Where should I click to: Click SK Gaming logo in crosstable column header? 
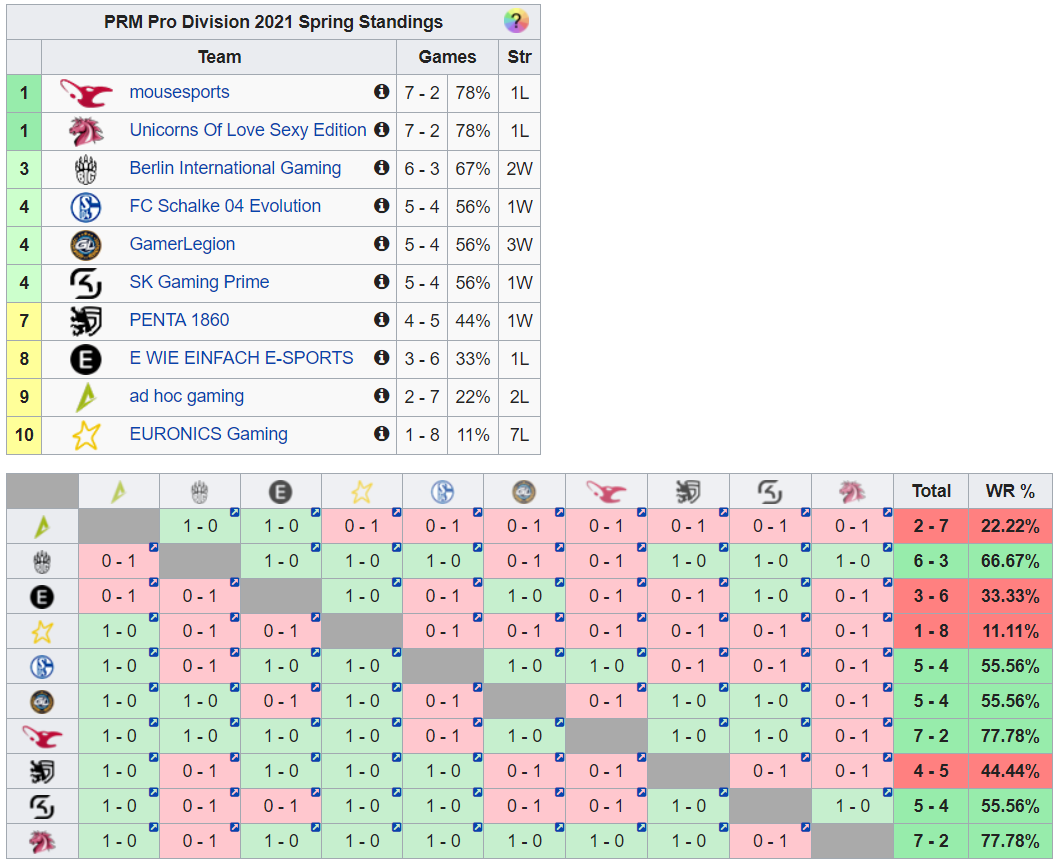769,491
